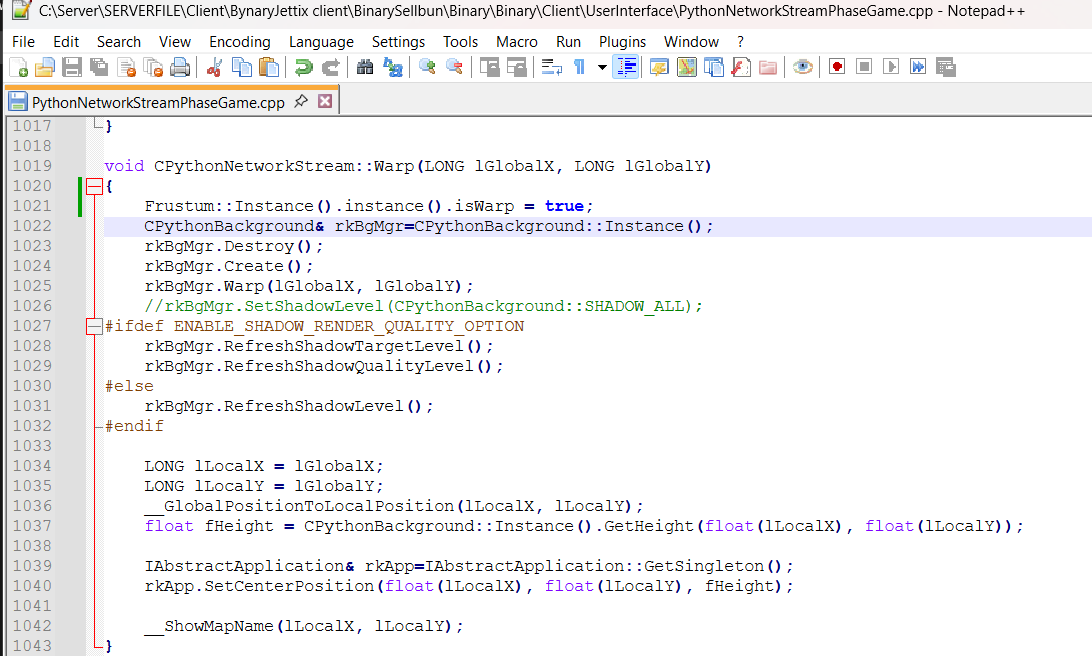The width and height of the screenshot is (1092, 656).
Task: Toggle synchronized vertical scrolling
Action: click(490, 68)
